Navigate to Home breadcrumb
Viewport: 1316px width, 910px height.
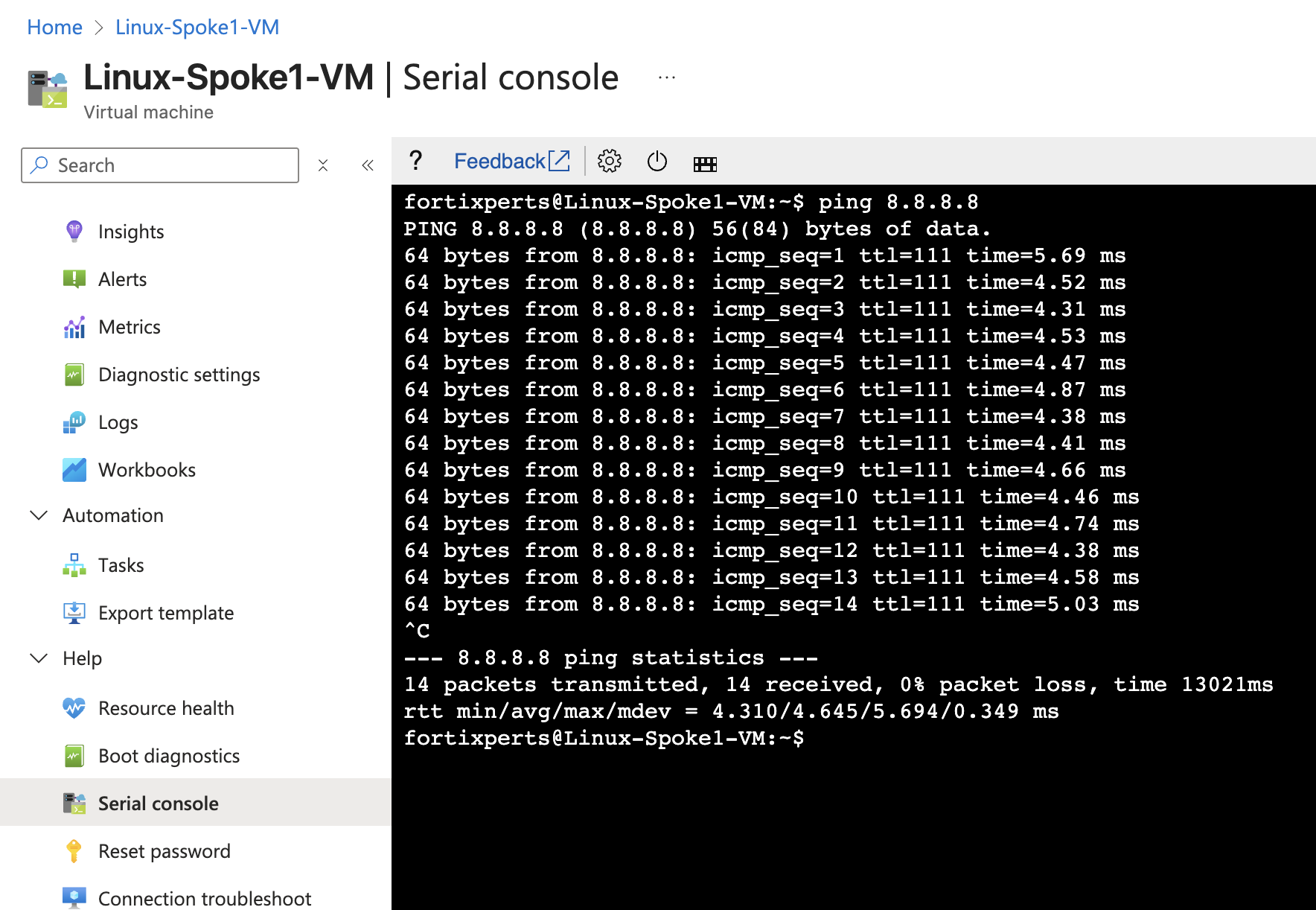click(x=54, y=28)
